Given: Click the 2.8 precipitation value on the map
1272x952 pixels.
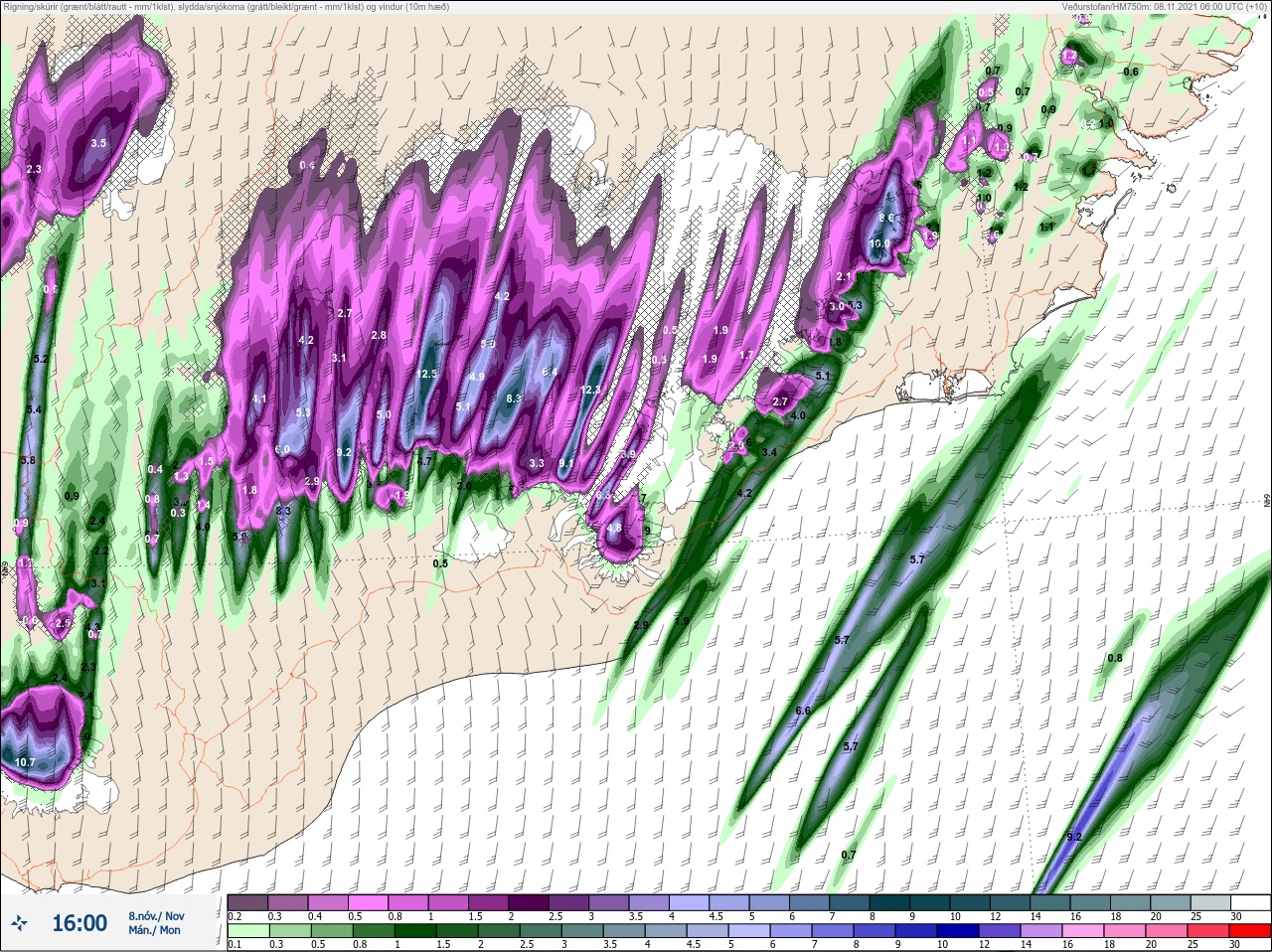Looking at the screenshot, I should click(x=379, y=336).
